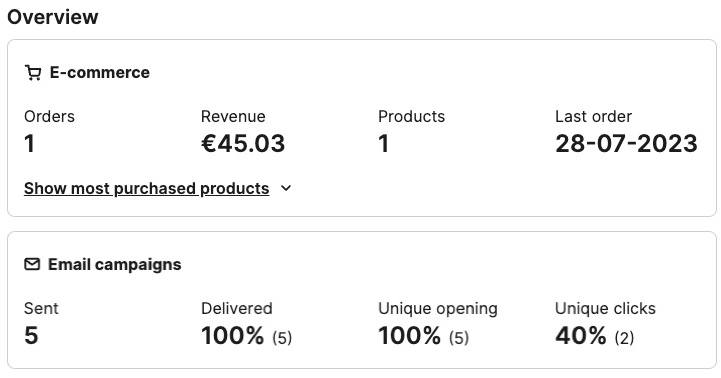Open the Show most purchased products link

(x=147, y=188)
